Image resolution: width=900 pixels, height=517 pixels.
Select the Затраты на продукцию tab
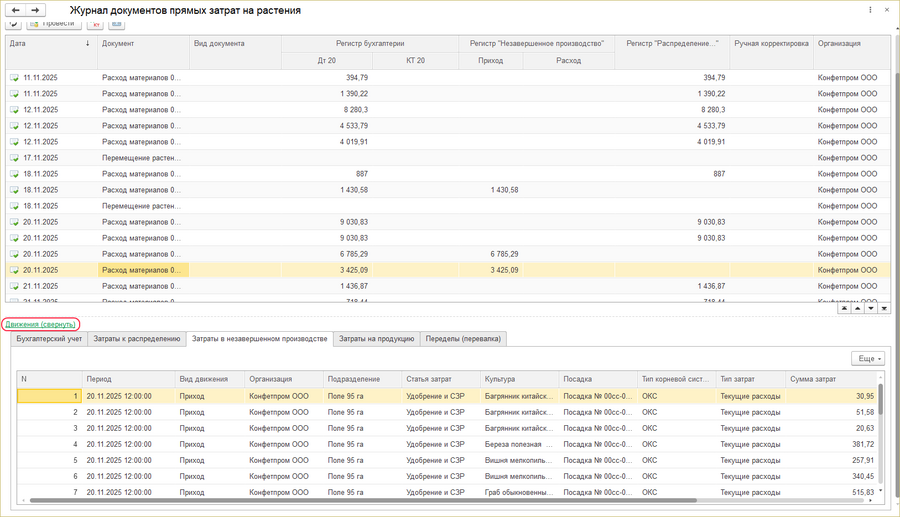click(376, 339)
